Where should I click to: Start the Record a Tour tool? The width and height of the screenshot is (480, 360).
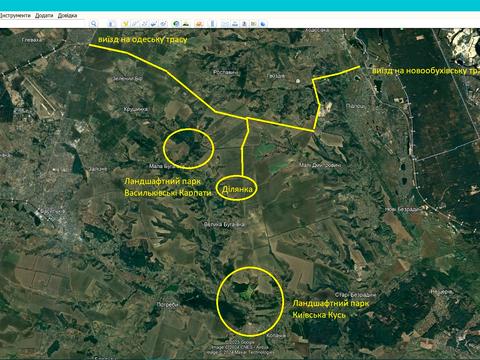pos(163,23)
